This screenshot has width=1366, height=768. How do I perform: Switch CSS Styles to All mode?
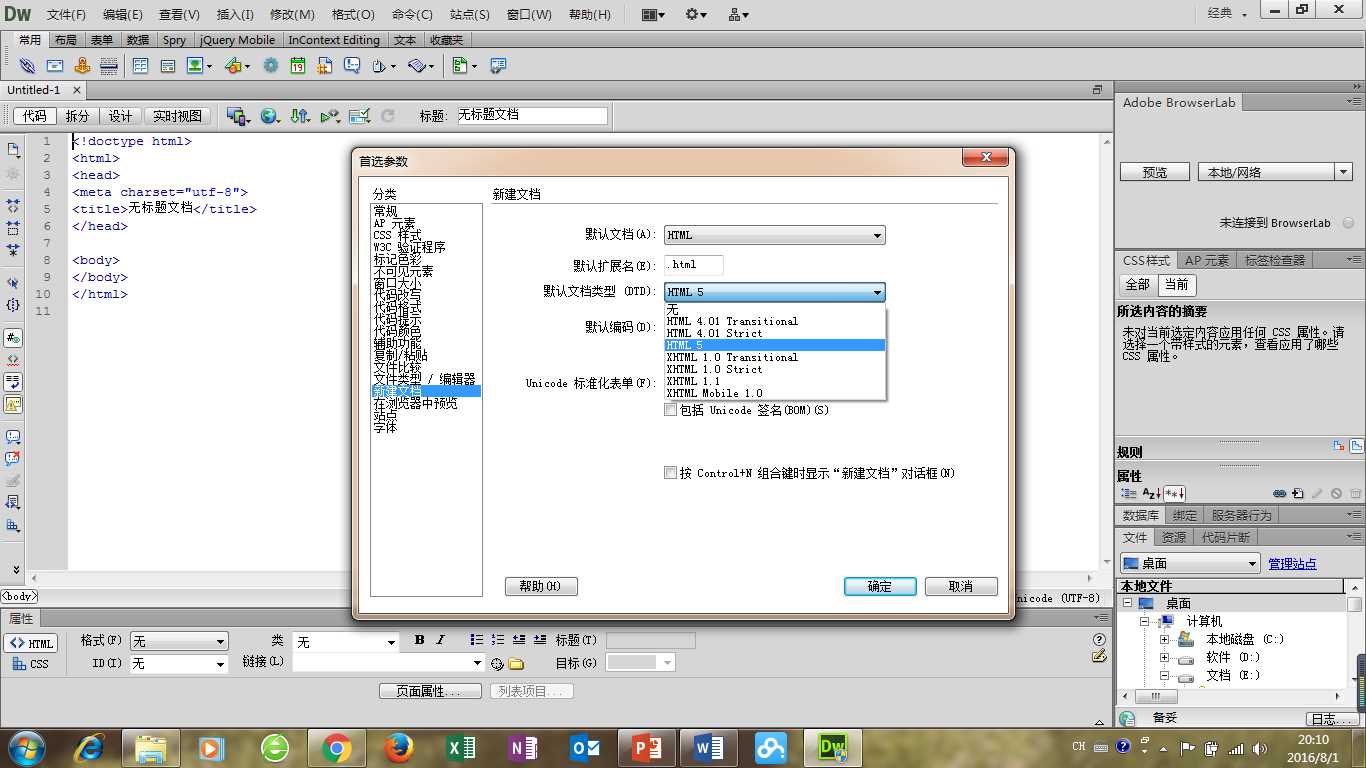point(1138,285)
